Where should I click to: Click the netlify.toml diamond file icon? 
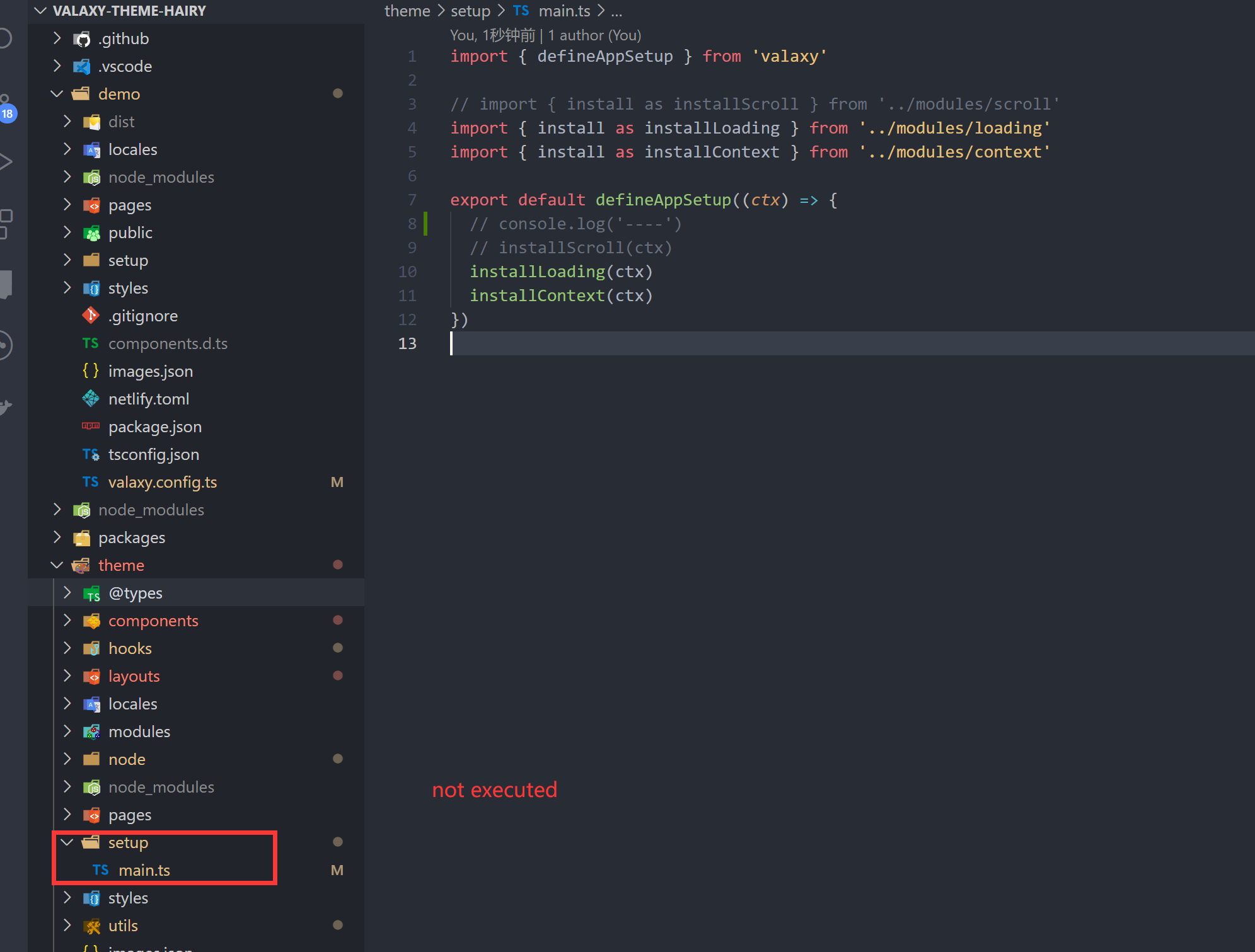coord(90,399)
